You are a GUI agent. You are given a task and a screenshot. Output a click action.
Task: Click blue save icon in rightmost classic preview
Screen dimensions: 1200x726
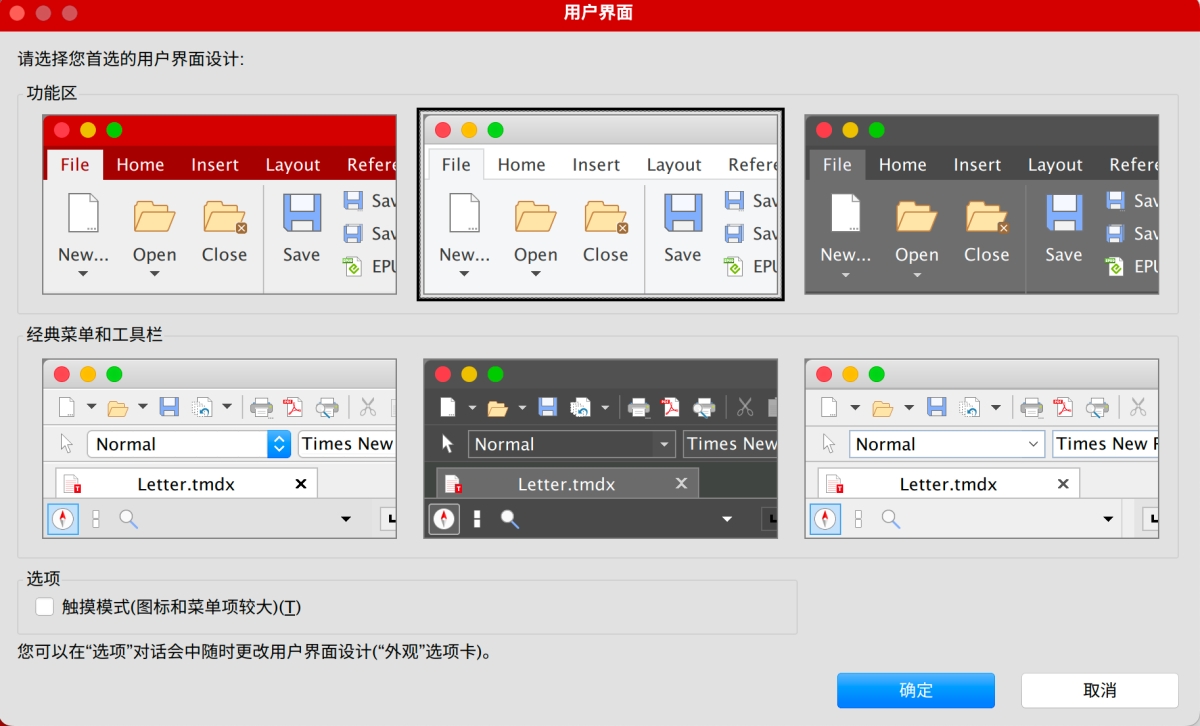click(936, 407)
